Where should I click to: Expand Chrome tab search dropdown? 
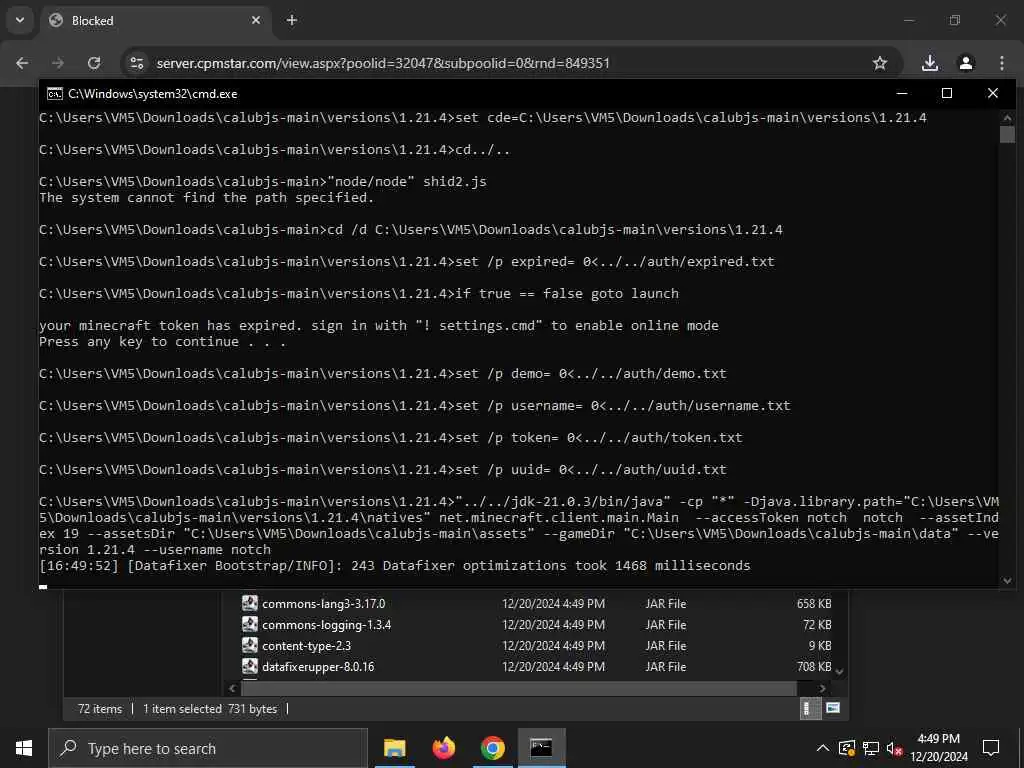click(20, 20)
